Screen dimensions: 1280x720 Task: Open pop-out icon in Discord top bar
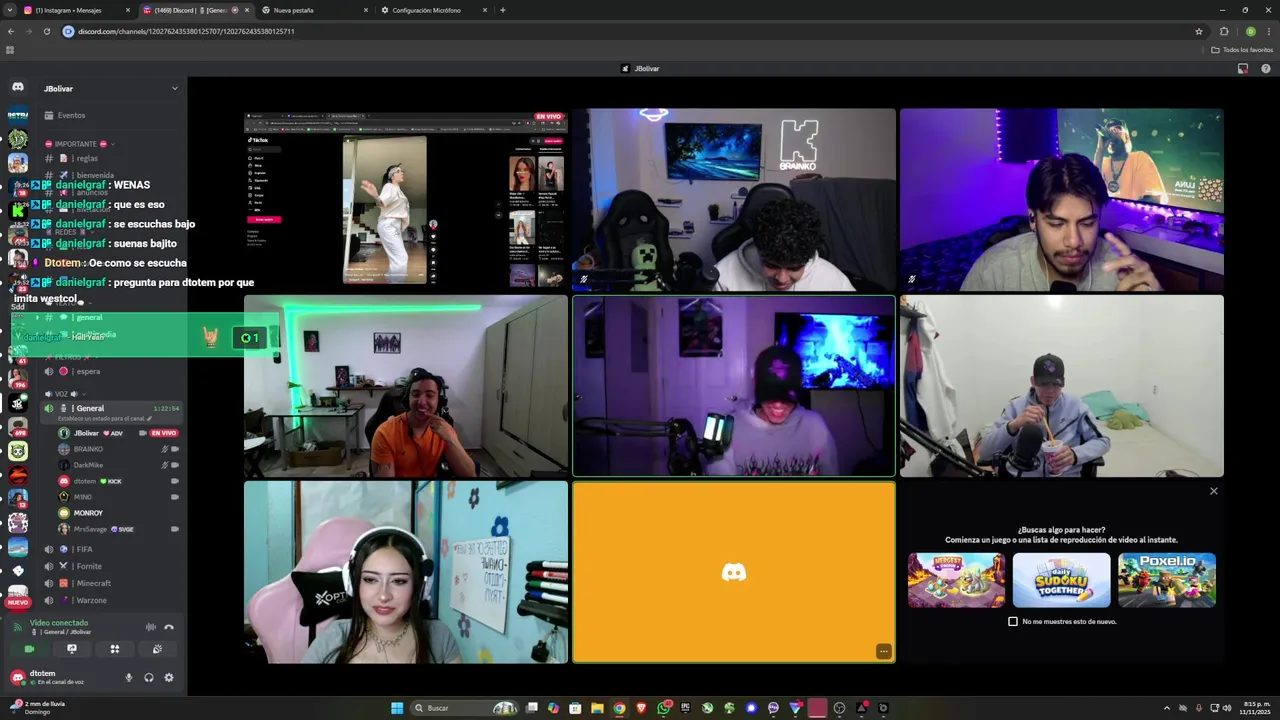(x=1243, y=69)
